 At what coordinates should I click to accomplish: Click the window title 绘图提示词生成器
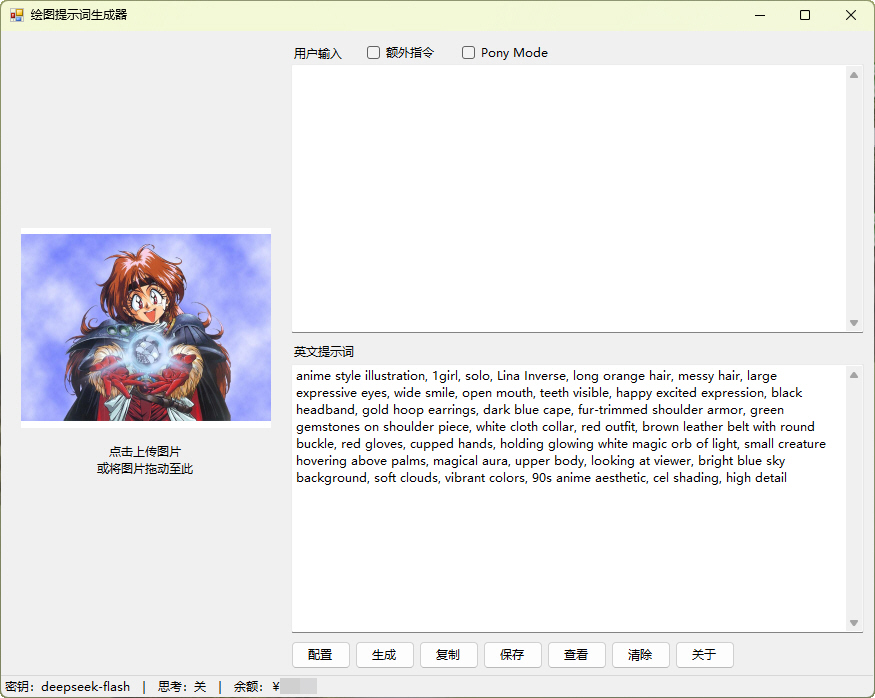click(x=79, y=15)
